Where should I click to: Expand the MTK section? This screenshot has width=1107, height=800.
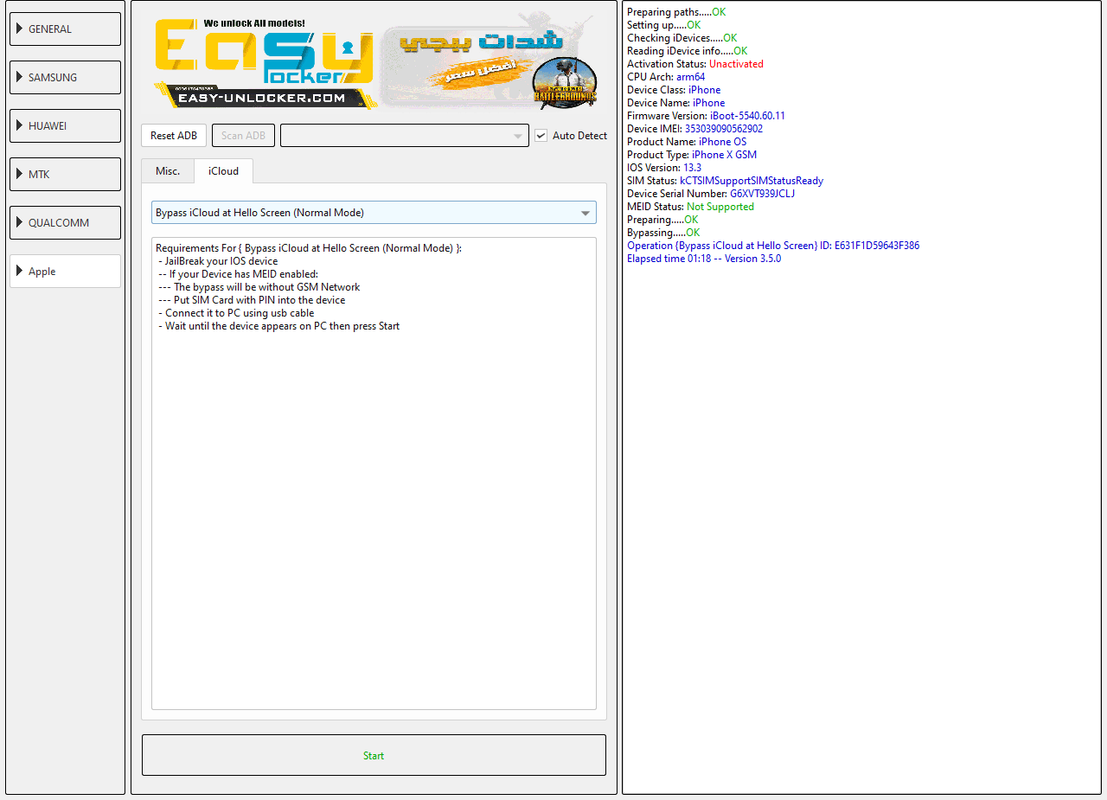point(65,174)
